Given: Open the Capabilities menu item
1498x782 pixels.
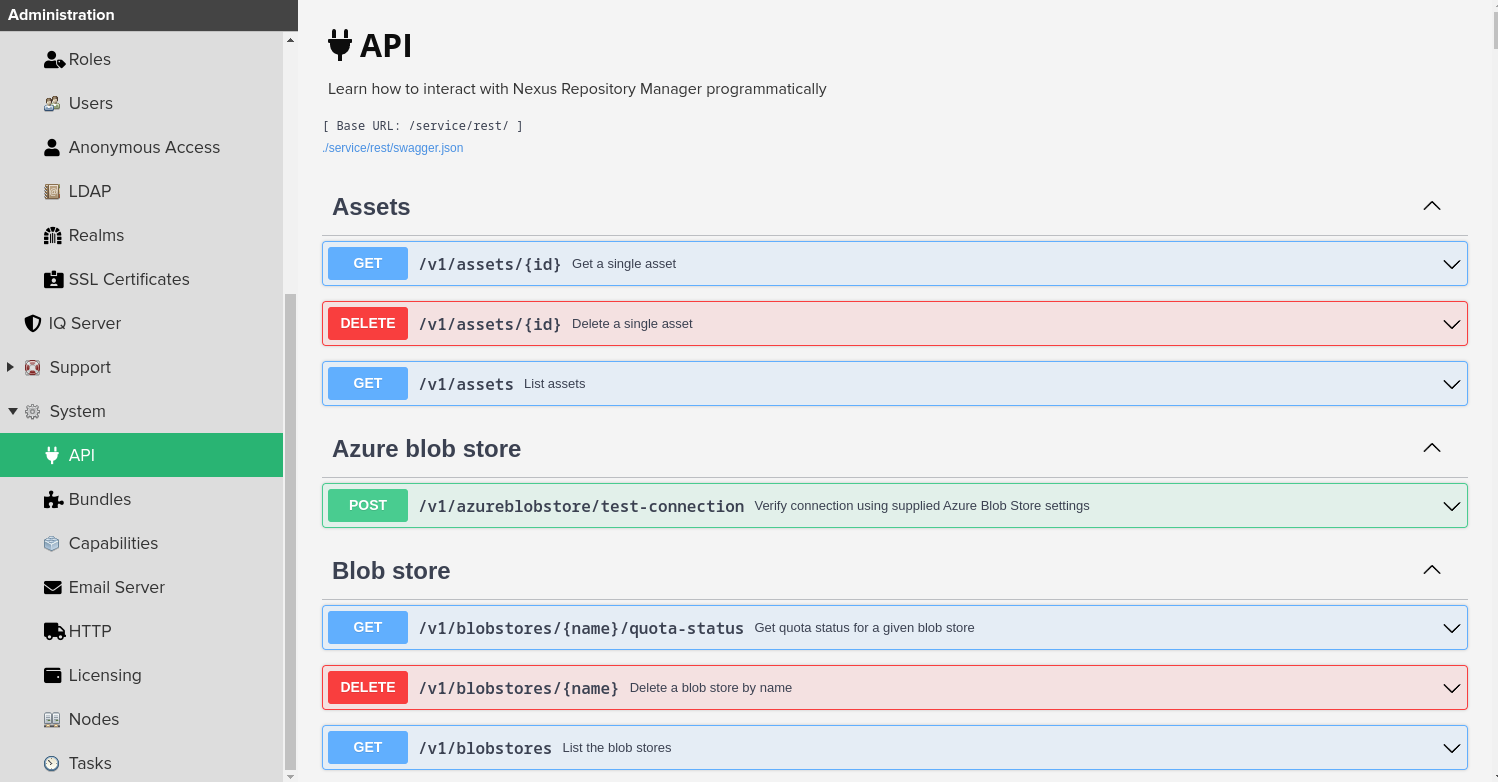Looking at the screenshot, I should [x=113, y=544].
